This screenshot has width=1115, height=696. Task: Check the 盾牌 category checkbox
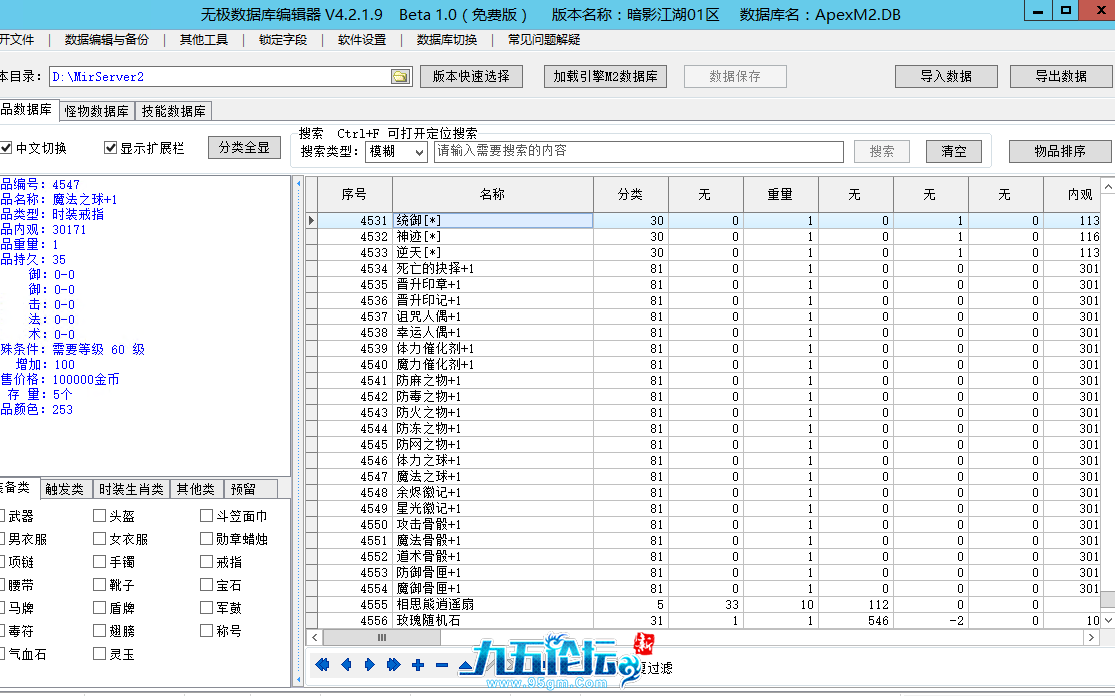100,608
